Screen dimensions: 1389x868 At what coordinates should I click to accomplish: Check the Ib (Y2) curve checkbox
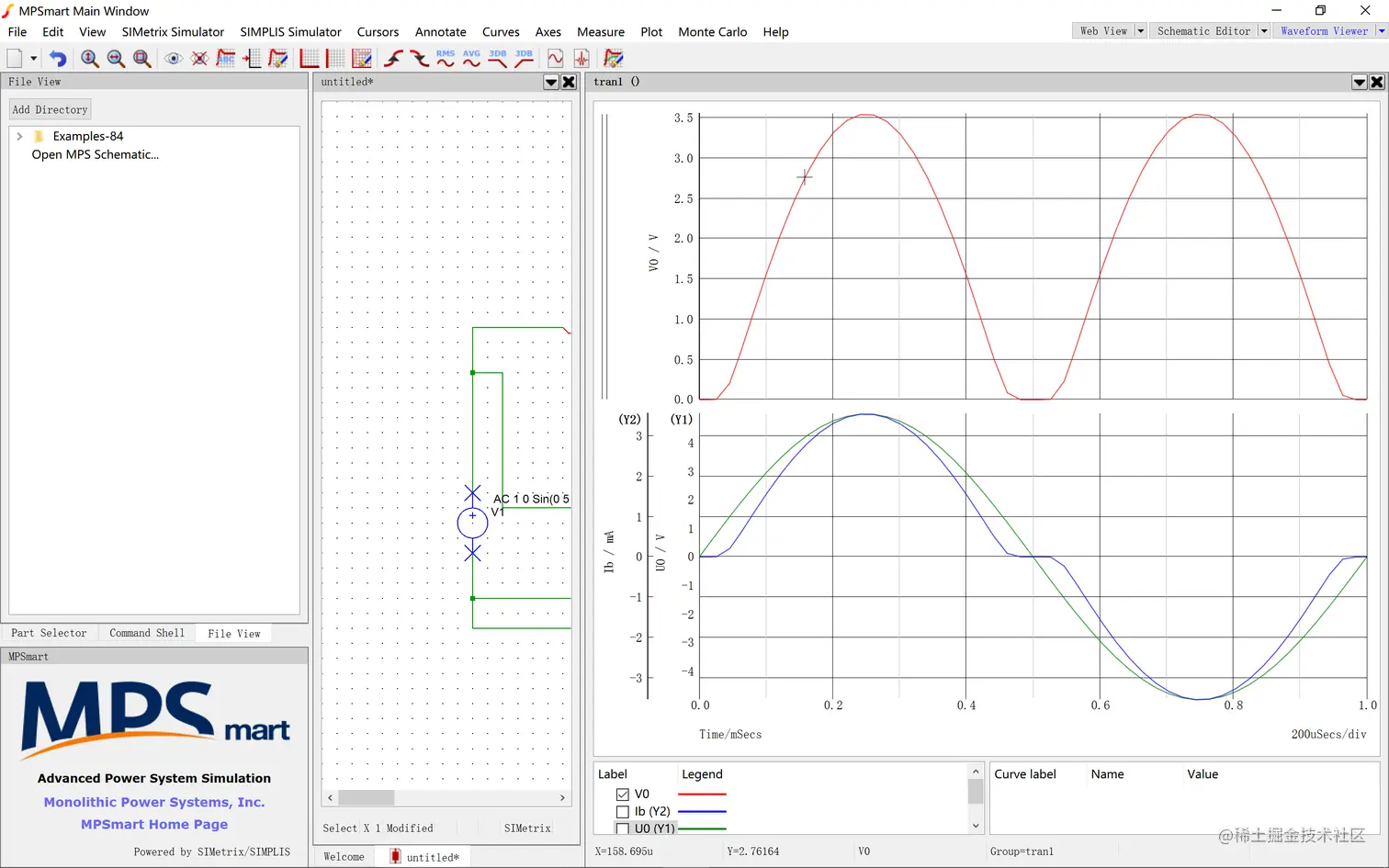tap(623, 812)
